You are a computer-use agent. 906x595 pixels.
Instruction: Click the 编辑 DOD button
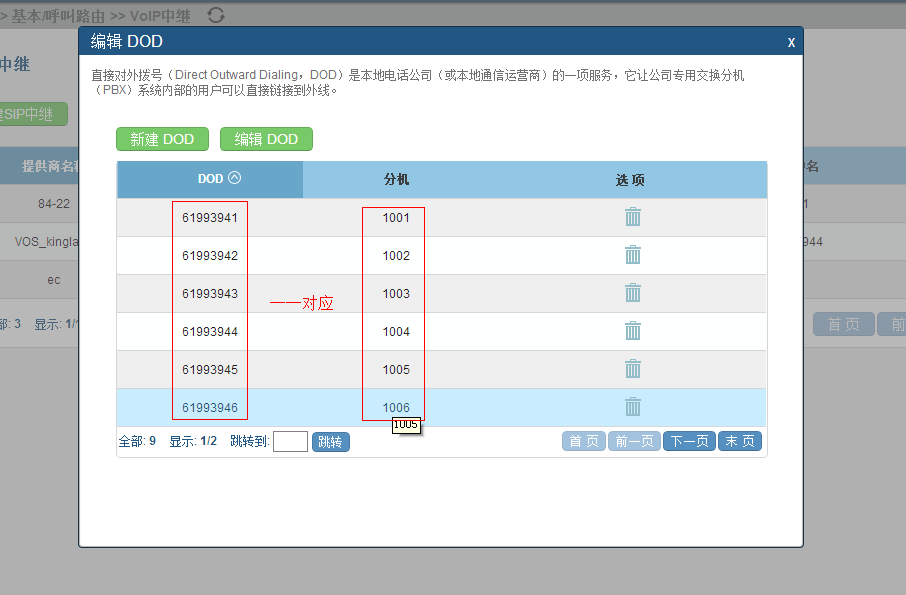[x=266, y=139]
